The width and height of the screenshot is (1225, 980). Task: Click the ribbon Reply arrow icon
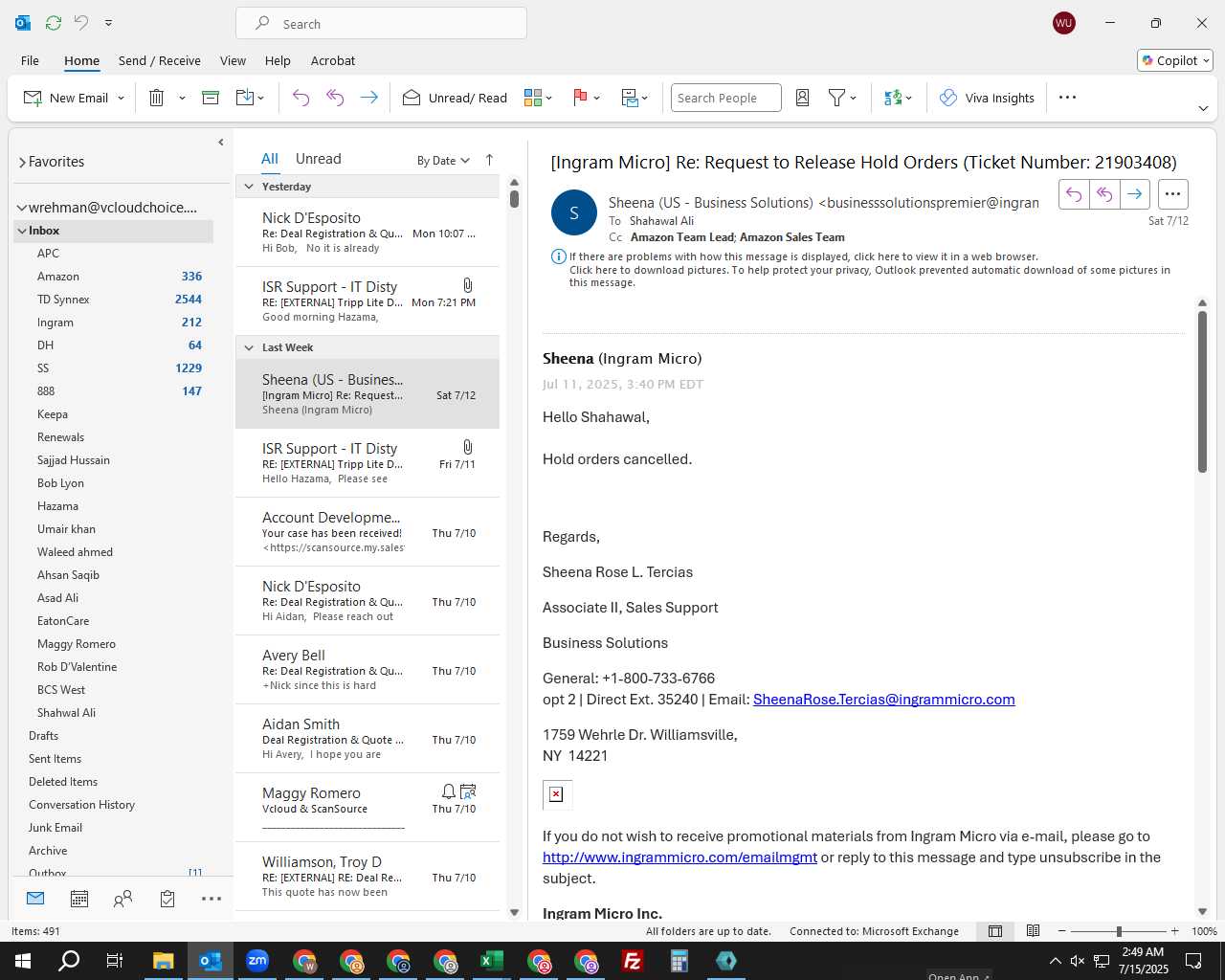(301, 98)
